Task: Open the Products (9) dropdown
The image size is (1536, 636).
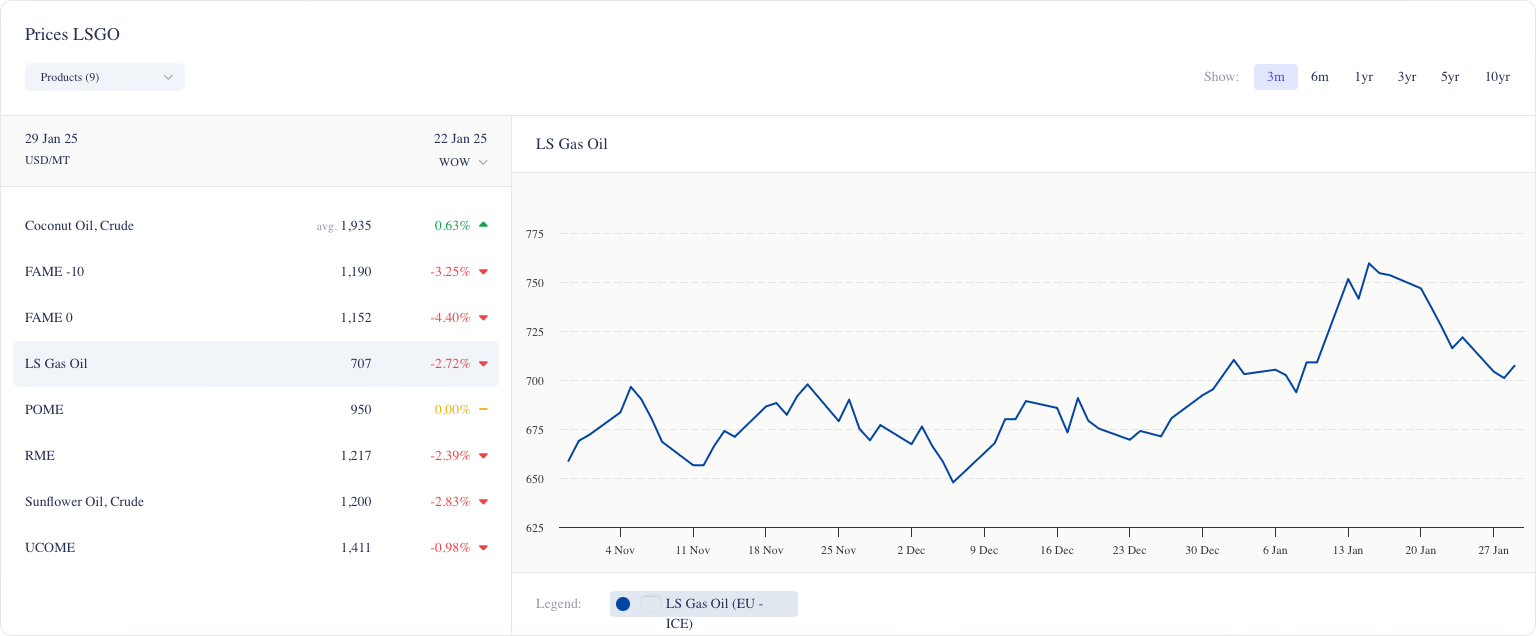Action: coord(104,76)
